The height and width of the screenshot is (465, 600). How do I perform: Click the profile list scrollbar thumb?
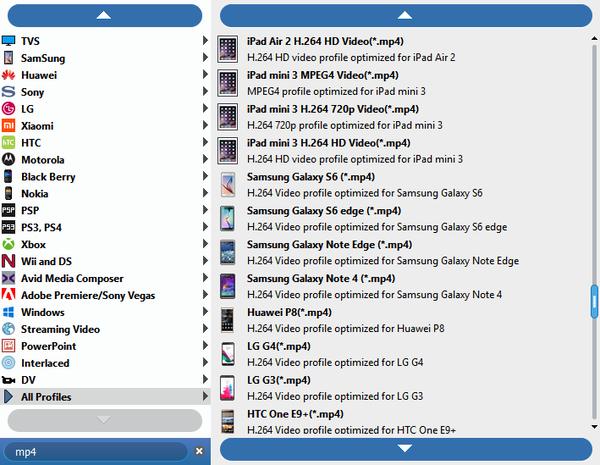click(x=594, y=302)
